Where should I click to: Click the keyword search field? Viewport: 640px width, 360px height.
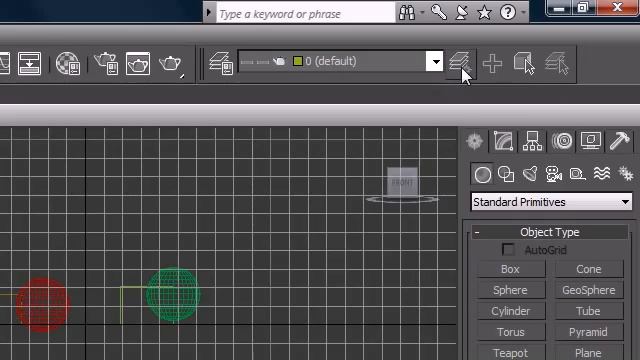click(x=305, y=13)
